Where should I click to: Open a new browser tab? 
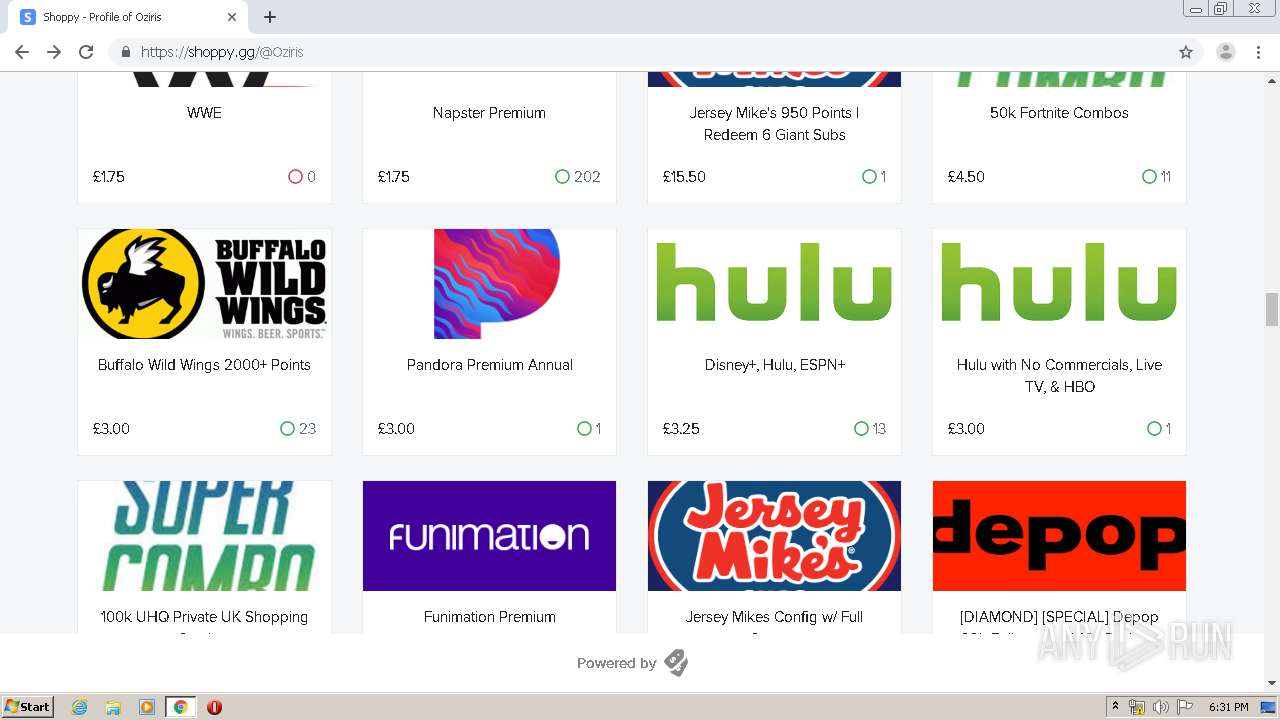pos(270,17)
